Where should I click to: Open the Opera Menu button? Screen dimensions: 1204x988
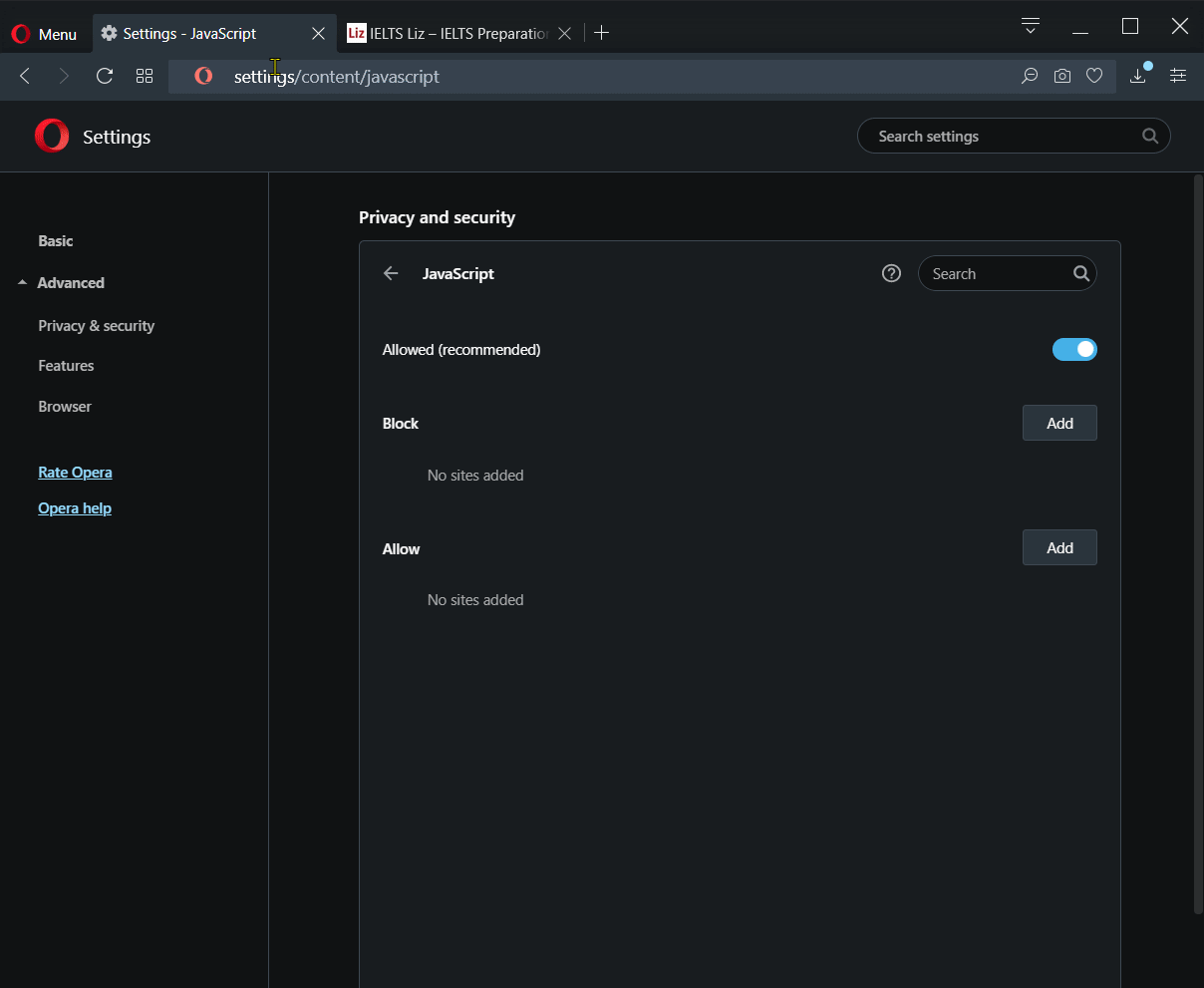point(44,34)
